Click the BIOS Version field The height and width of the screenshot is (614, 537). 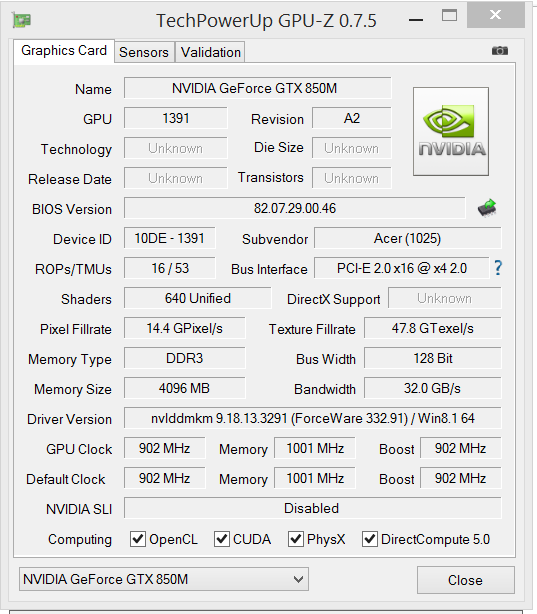pyautogui.click(x=295, y=208)
